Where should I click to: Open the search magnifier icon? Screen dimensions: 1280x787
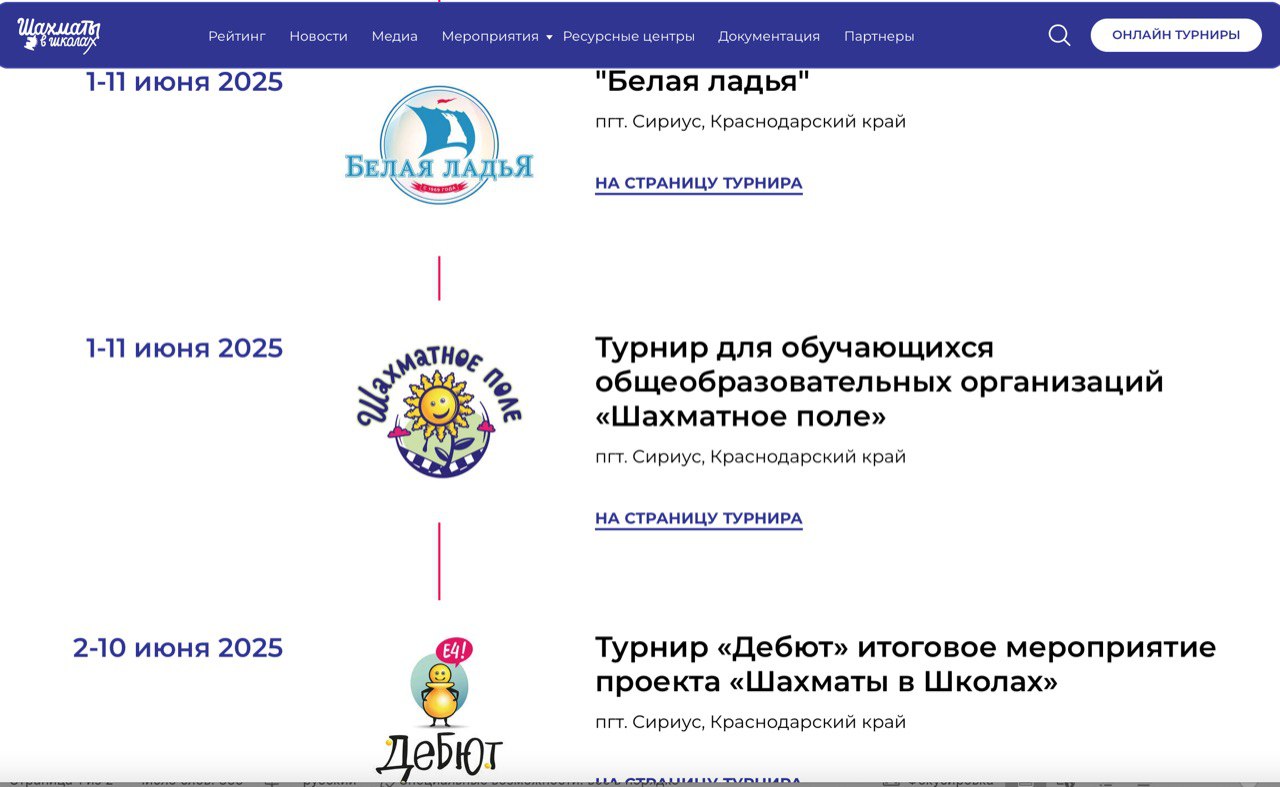click(x=1059, y=35)
